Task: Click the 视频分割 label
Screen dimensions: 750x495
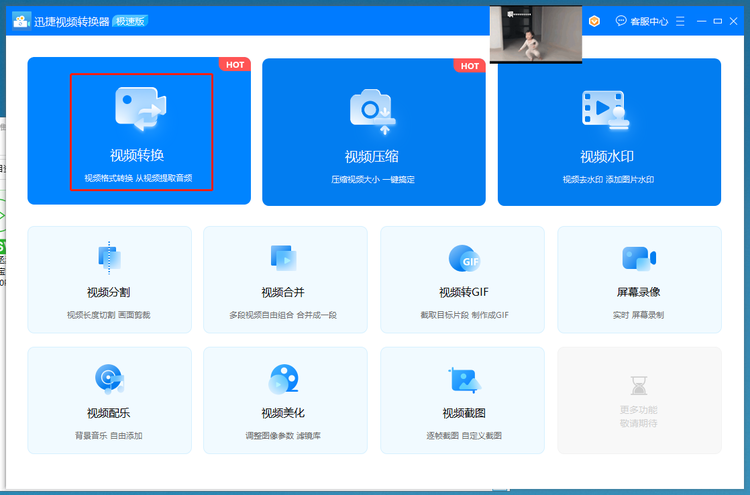Action: (x=109, y=292)
